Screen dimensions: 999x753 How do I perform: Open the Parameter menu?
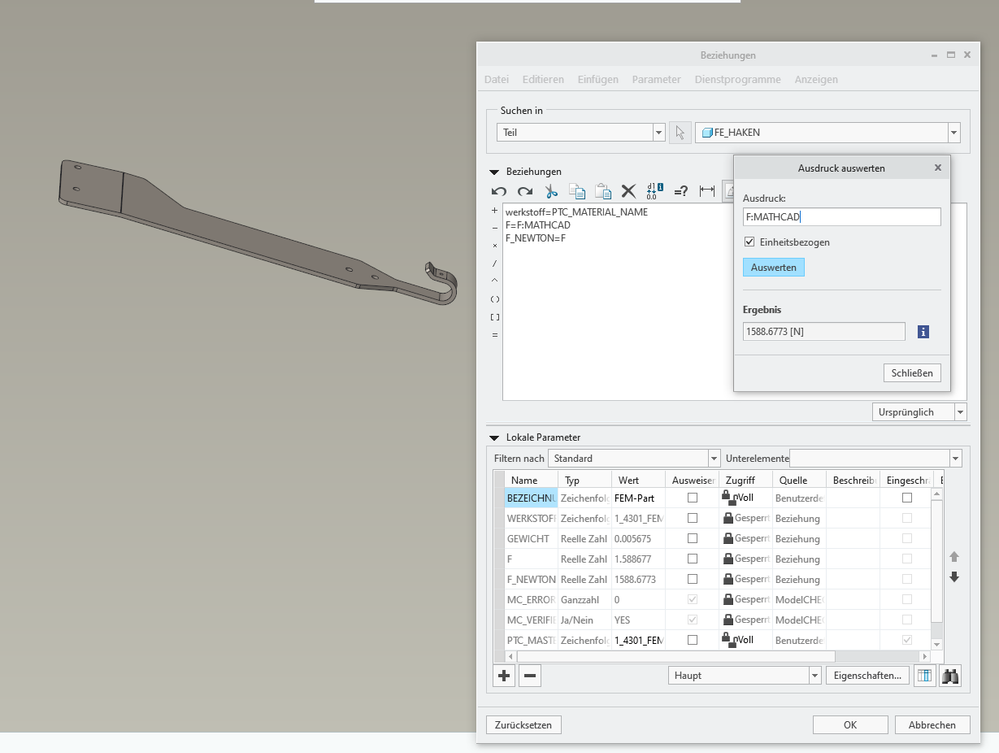coord(656,79)
